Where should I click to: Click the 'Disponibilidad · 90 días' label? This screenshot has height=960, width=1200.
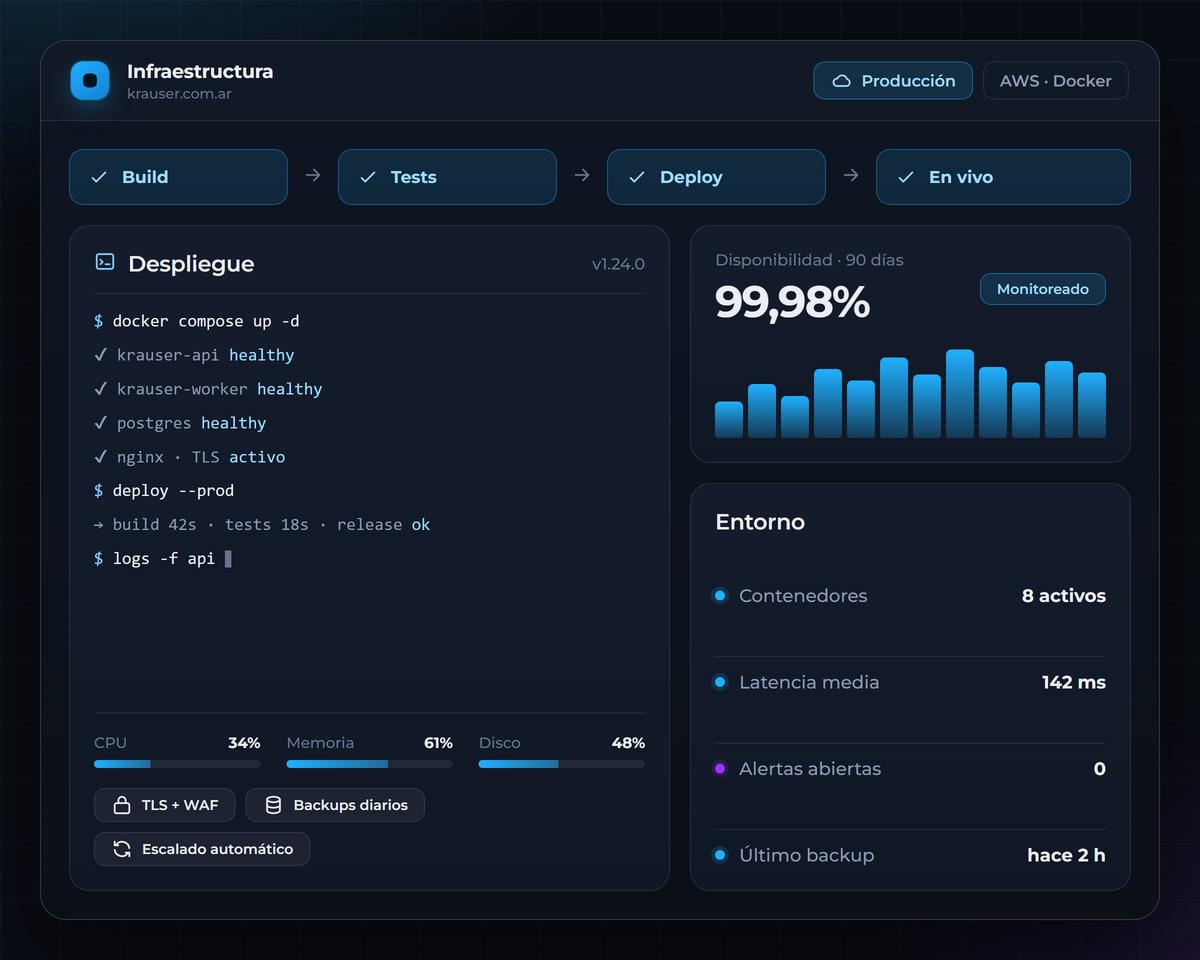click(809, 260)
